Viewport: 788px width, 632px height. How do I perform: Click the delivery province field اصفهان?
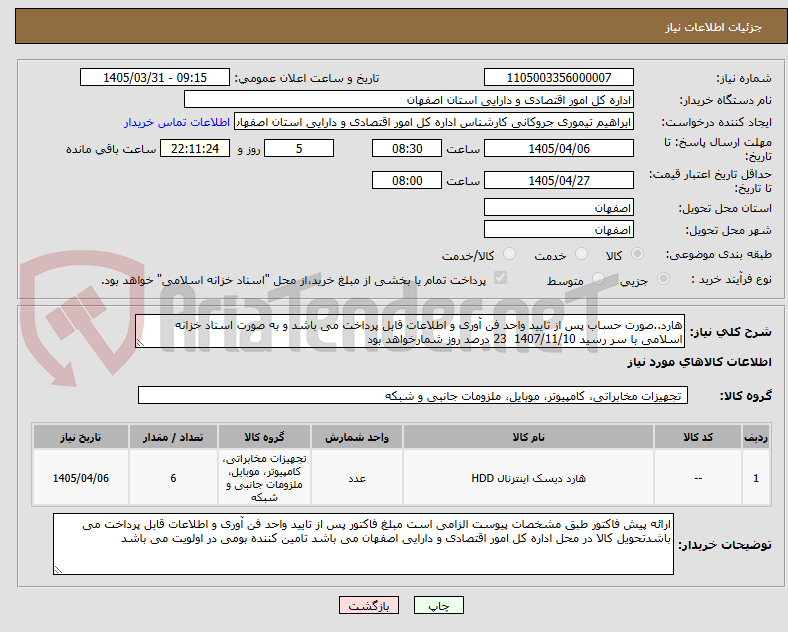[x=559, y=207]
